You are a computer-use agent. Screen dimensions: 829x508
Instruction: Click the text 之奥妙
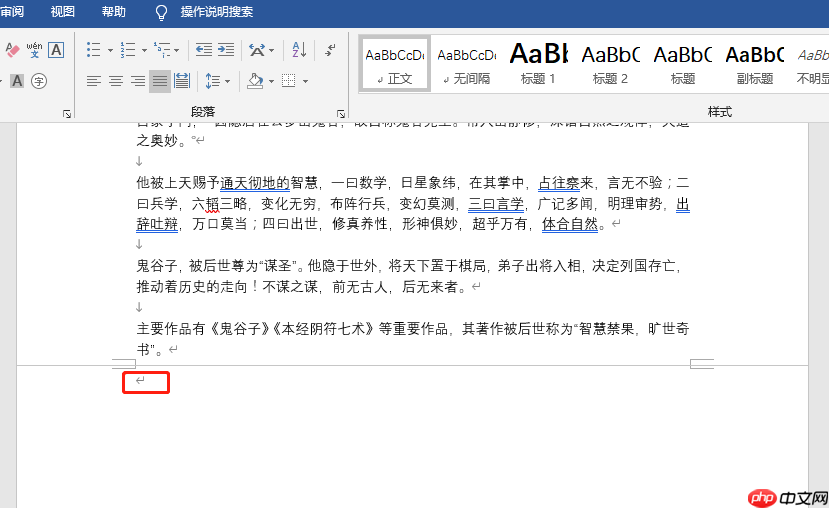[x=157, y=141]
